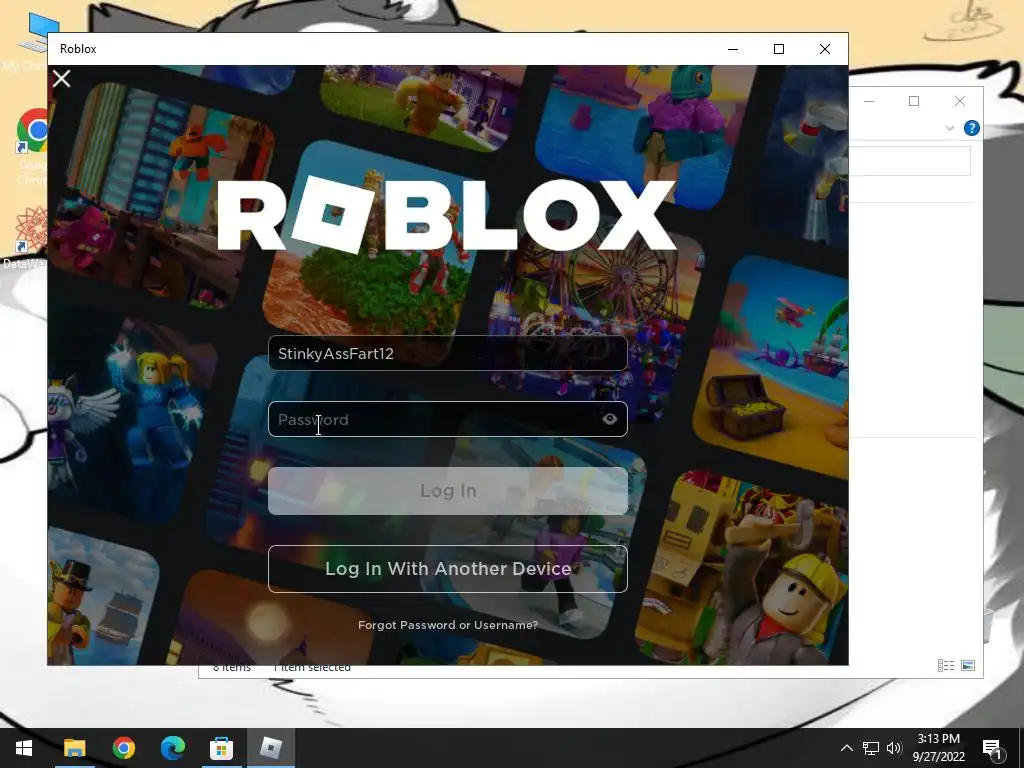This screenshot has width=1024, height=768.
Task: Close the File Explorer window behind Roblox
Action: 959,101
